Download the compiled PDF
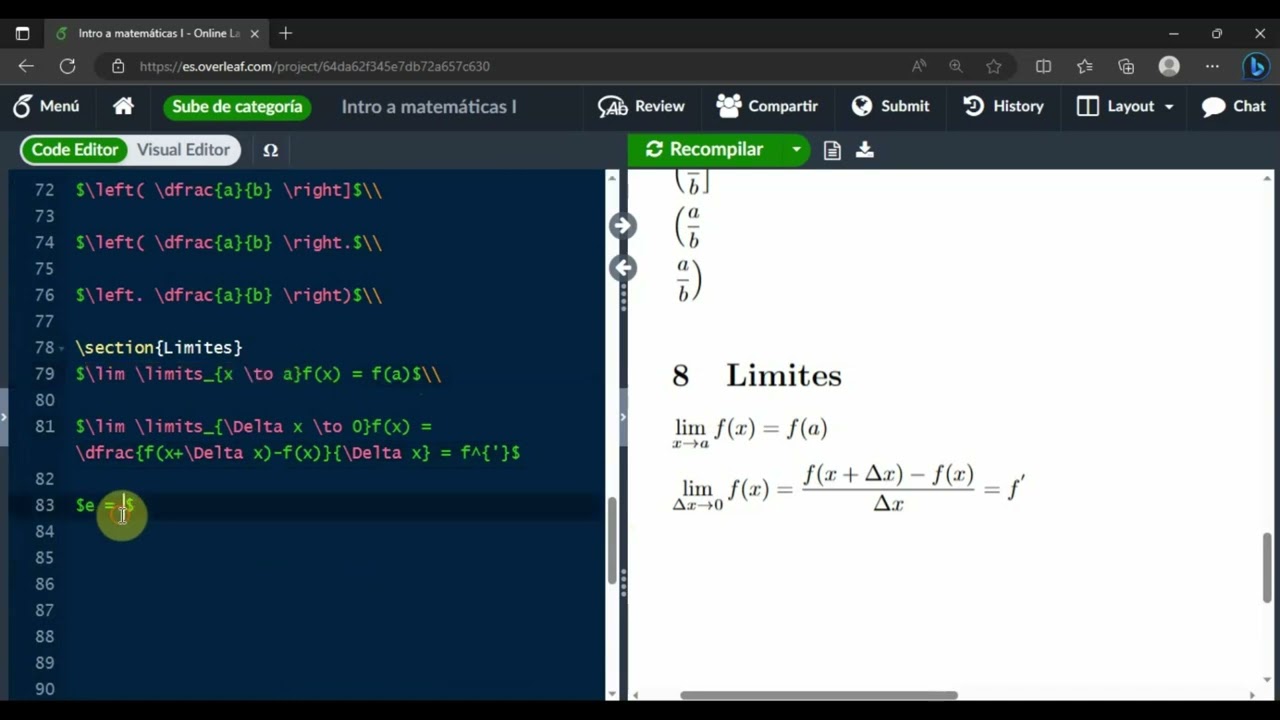 click(865, 150)
